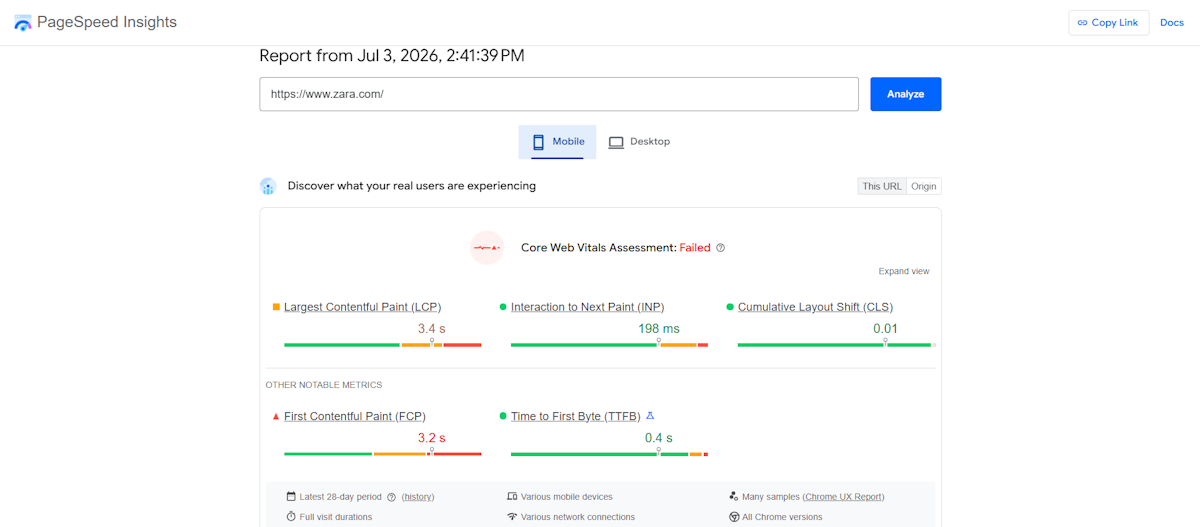Click the 198 ms INP value
1200x527 pixels.
(x=659, y=328)
